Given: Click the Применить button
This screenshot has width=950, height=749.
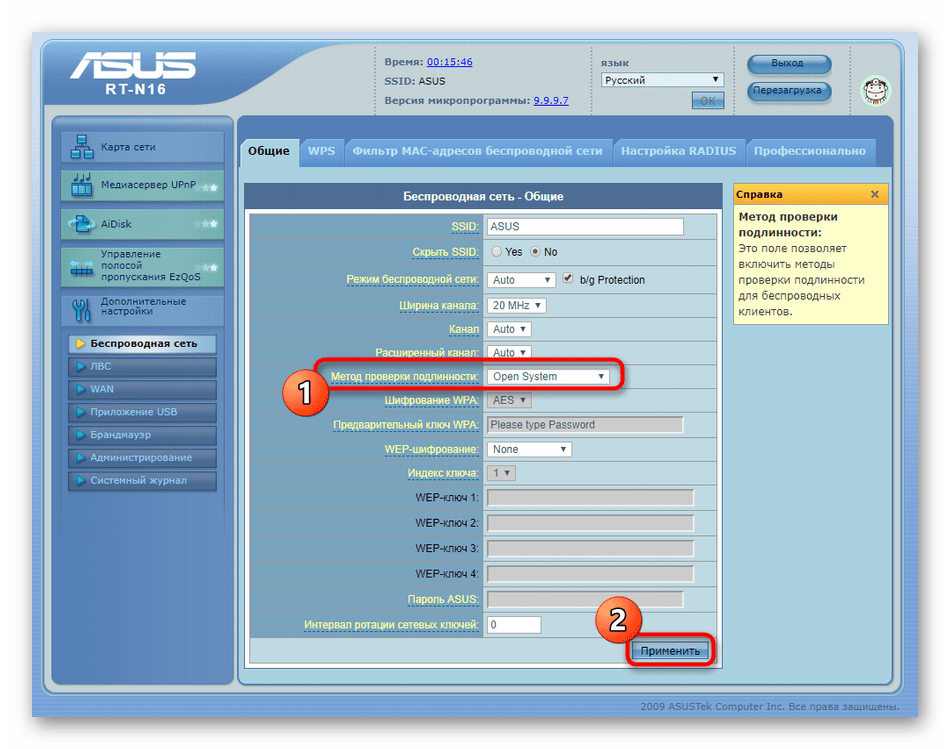Looking at the screenshot, I should coord(670,651).
